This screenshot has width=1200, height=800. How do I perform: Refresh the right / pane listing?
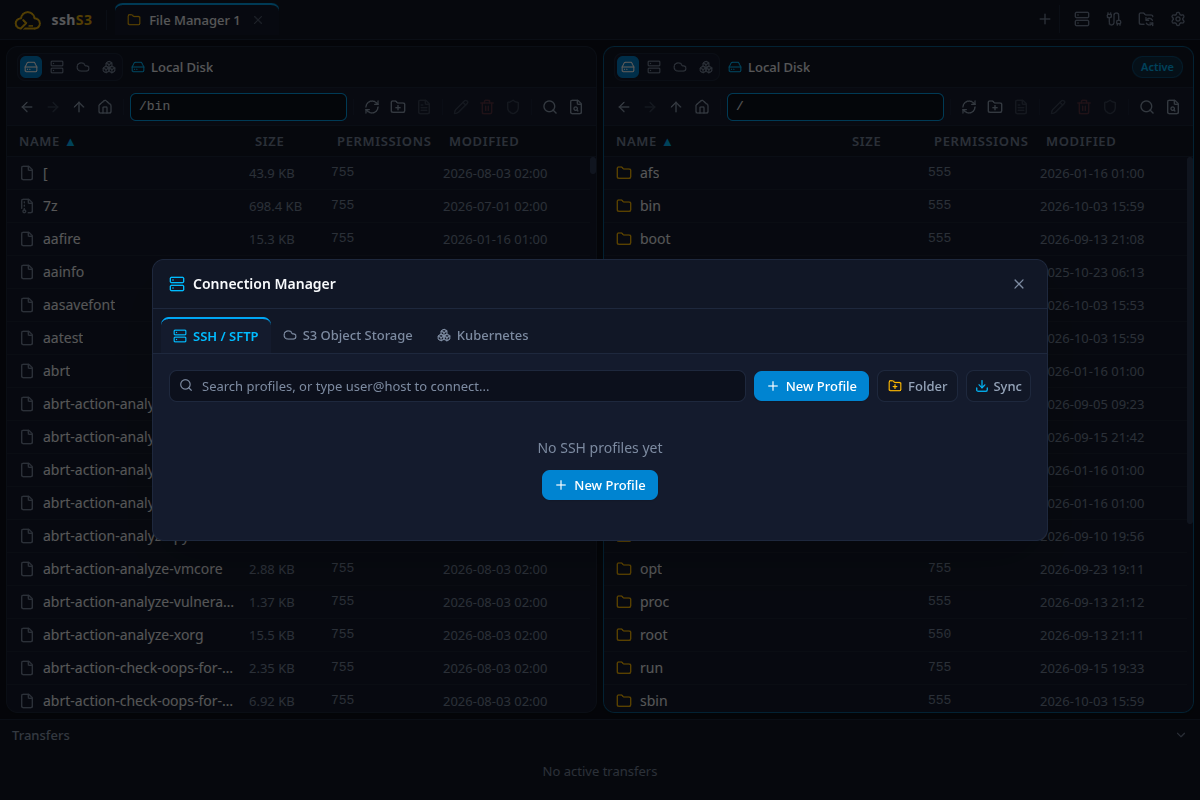969,107
